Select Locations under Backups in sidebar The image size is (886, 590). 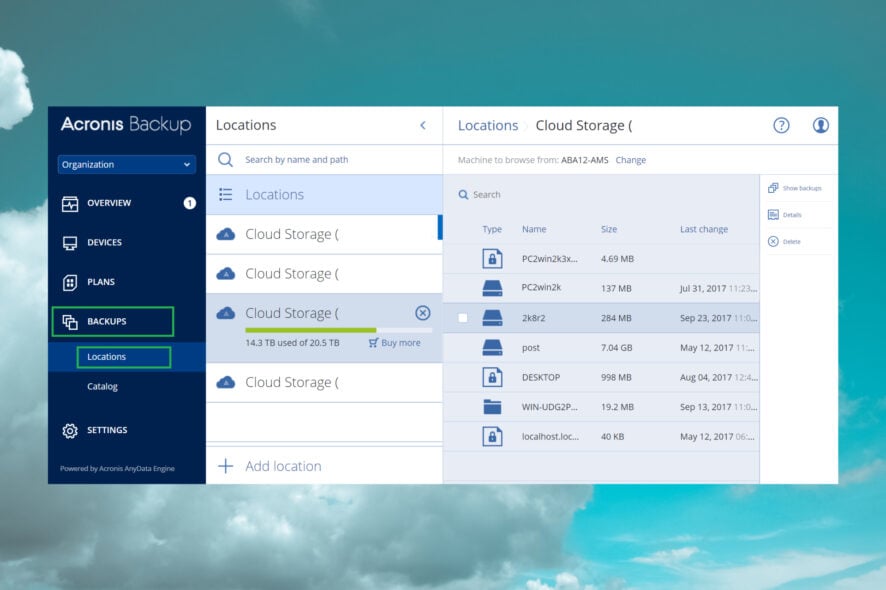(106, 357)
